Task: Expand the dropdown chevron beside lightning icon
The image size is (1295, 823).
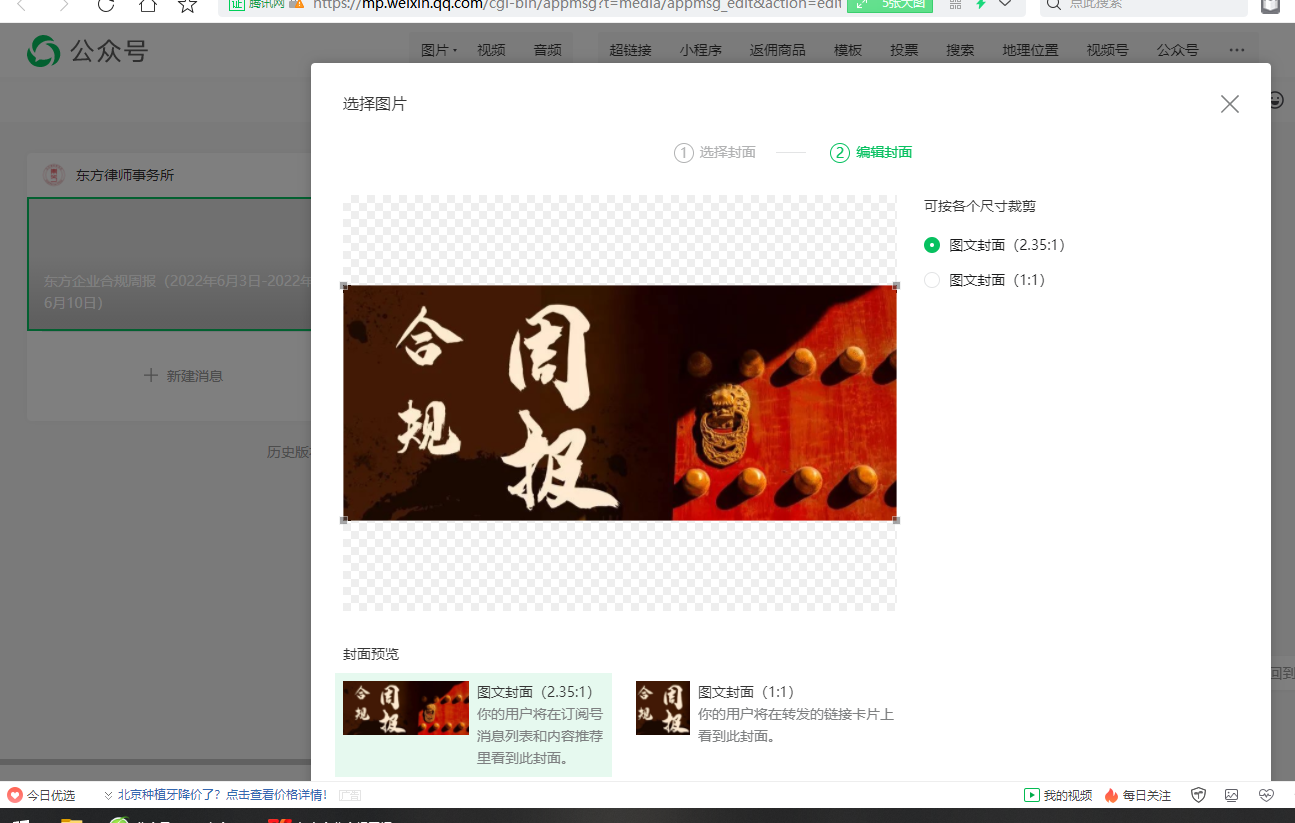Action: [1006, 4]
